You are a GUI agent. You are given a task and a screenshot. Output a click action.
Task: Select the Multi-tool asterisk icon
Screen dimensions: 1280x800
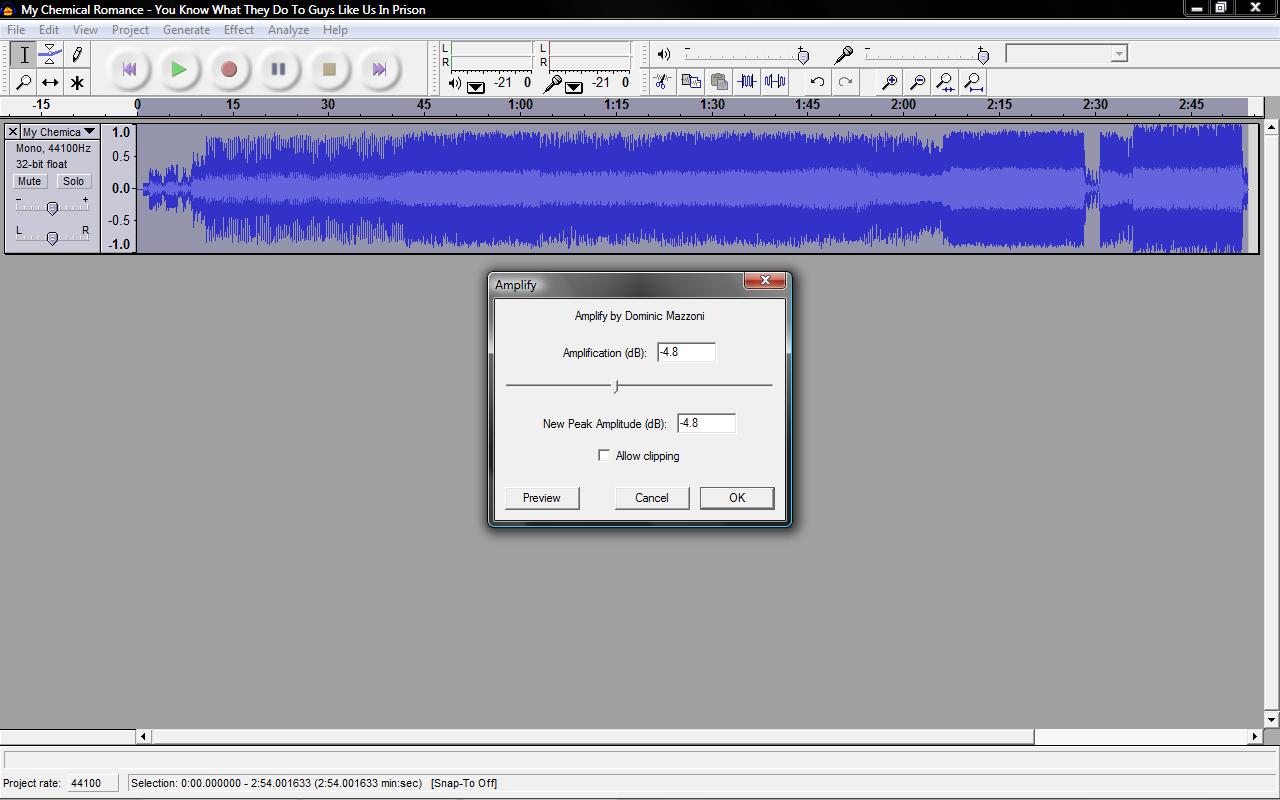tap(77, 82)
